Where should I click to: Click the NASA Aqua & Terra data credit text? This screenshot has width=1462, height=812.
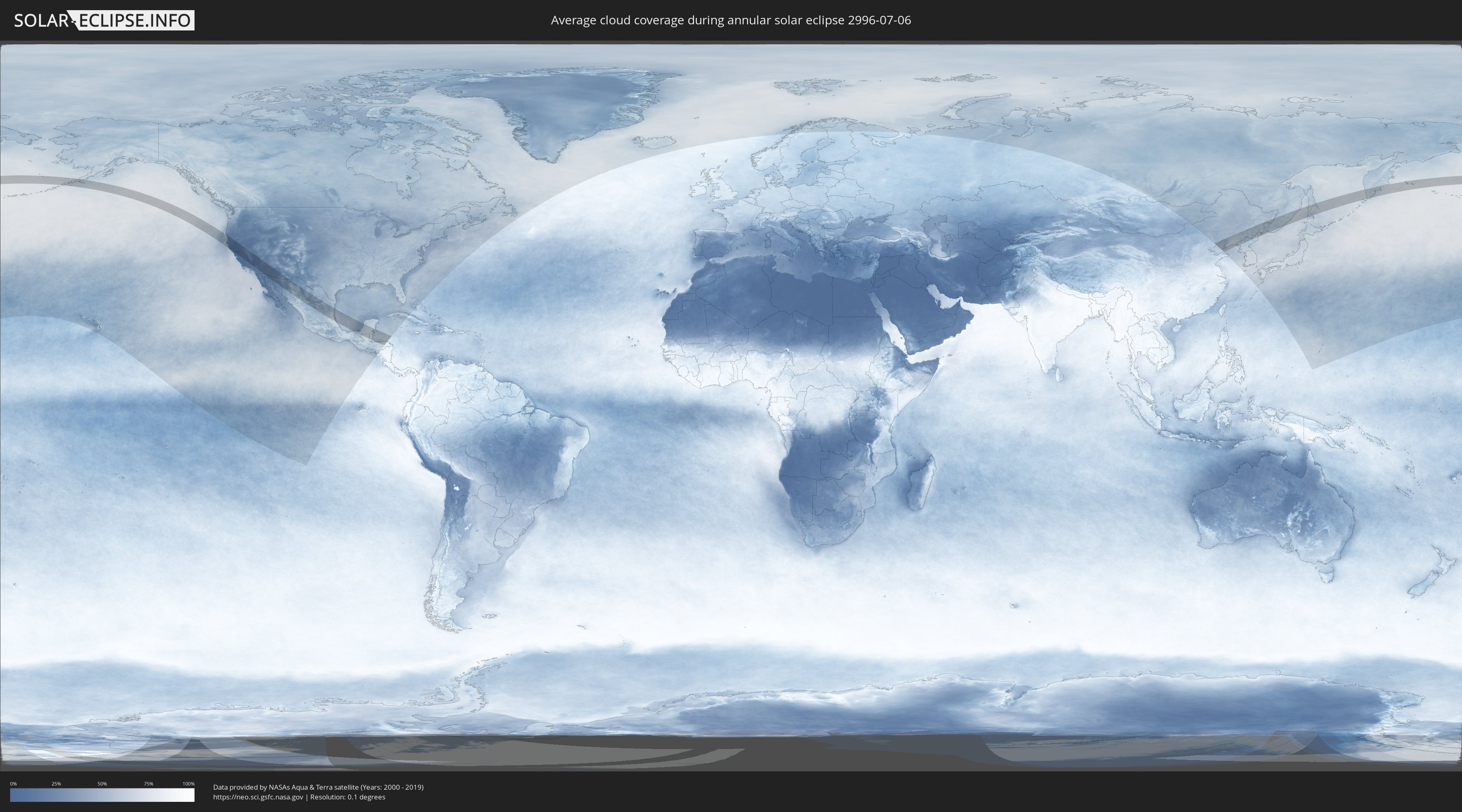point(318,787)
